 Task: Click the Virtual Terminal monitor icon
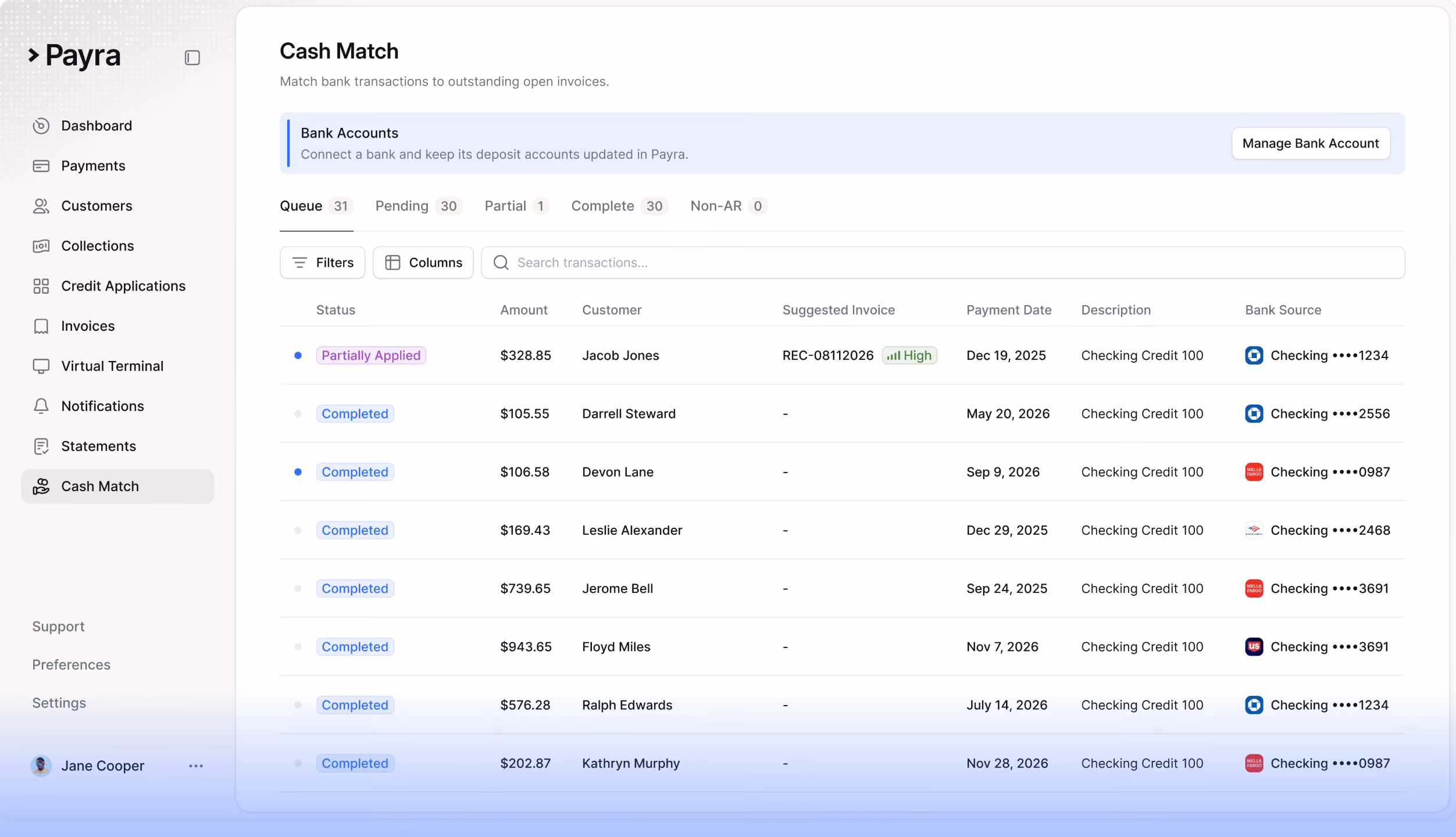click(41, 366)
